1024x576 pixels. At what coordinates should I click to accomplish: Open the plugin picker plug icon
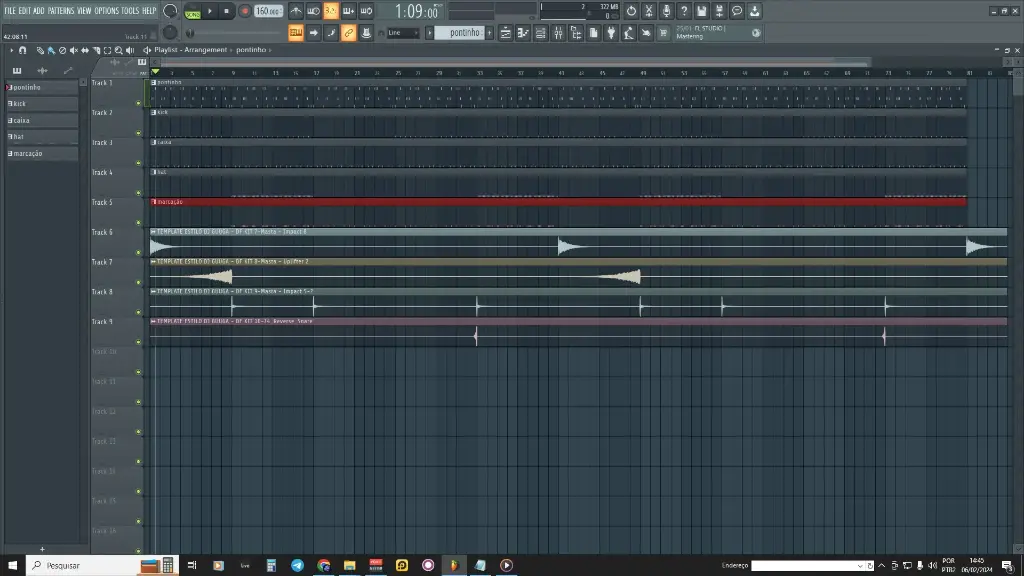click(611, 33)
